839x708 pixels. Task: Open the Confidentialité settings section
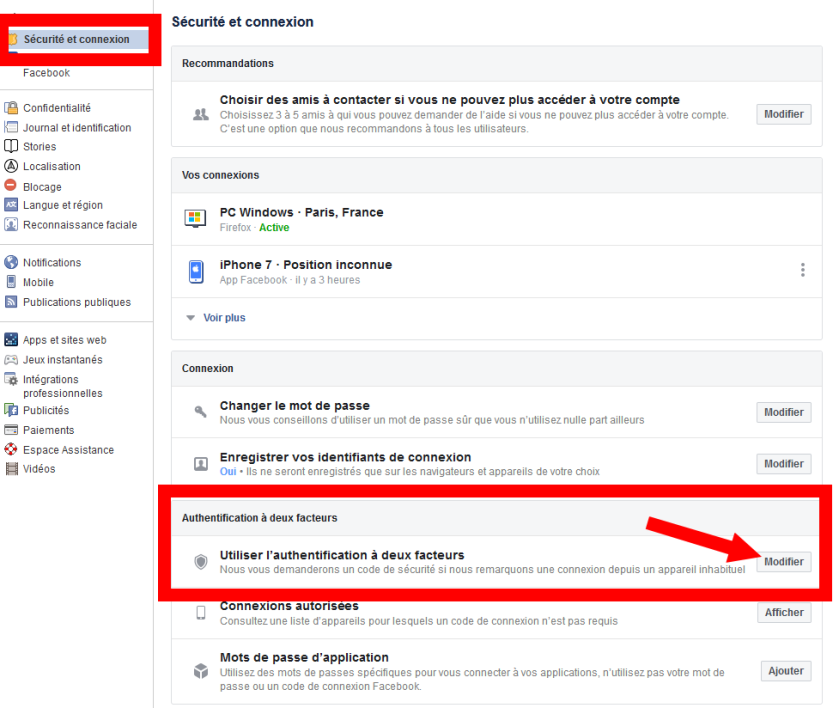(x=57, y=108)
